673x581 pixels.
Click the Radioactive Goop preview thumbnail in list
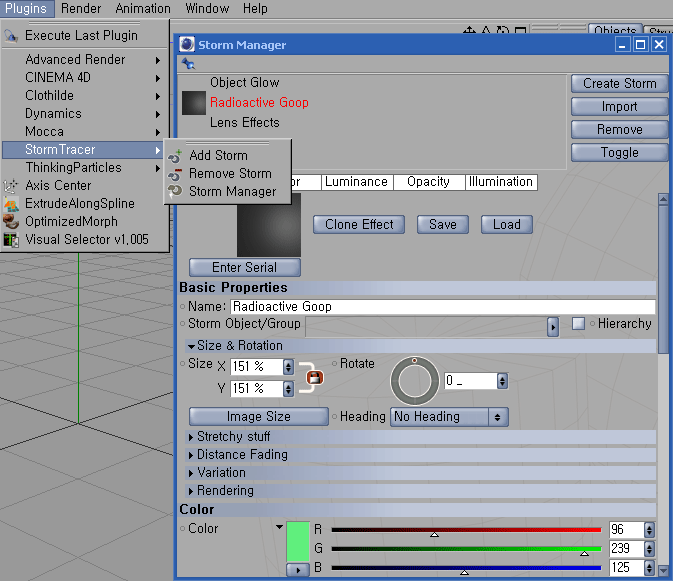click(194, 103)
